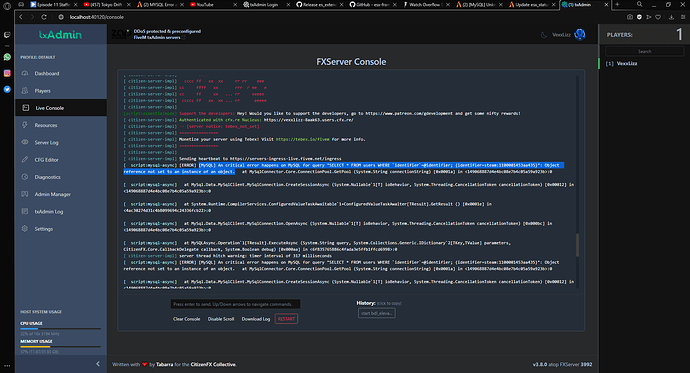
Task: Collapse the txAdmin sidebar with chevron
Action: (98, 364)
